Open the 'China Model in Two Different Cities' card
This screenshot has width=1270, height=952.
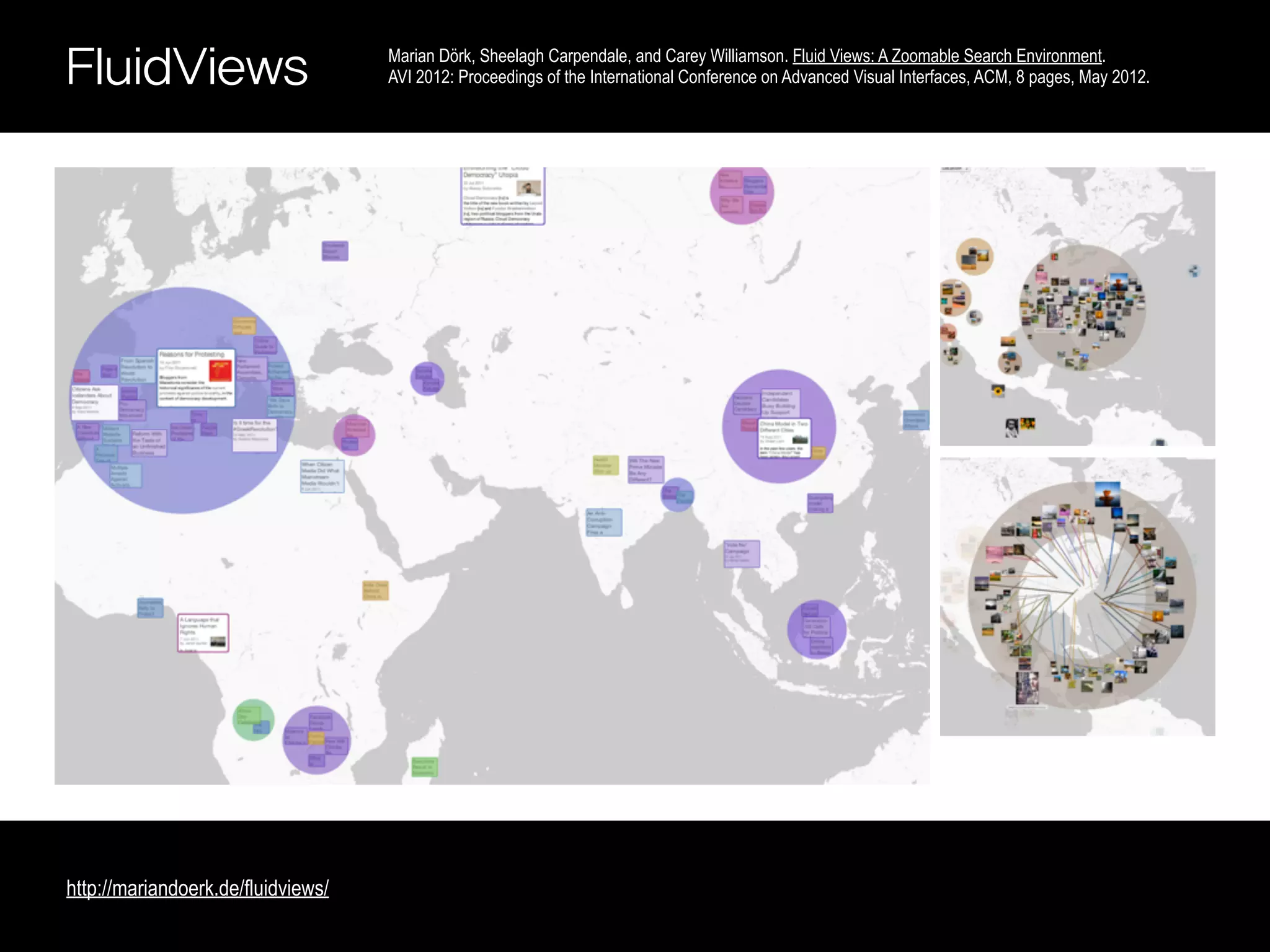784,438
